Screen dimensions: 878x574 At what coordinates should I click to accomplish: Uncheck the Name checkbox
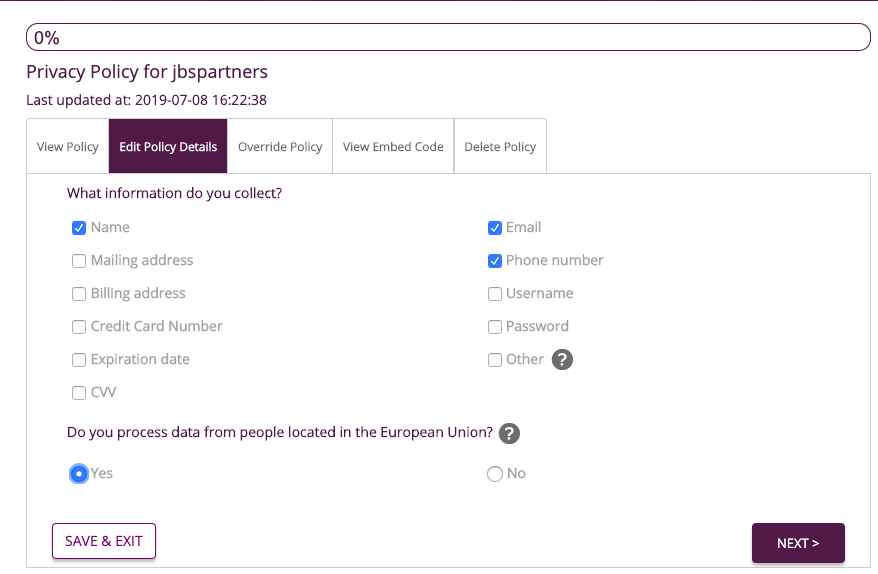(79, 228)
